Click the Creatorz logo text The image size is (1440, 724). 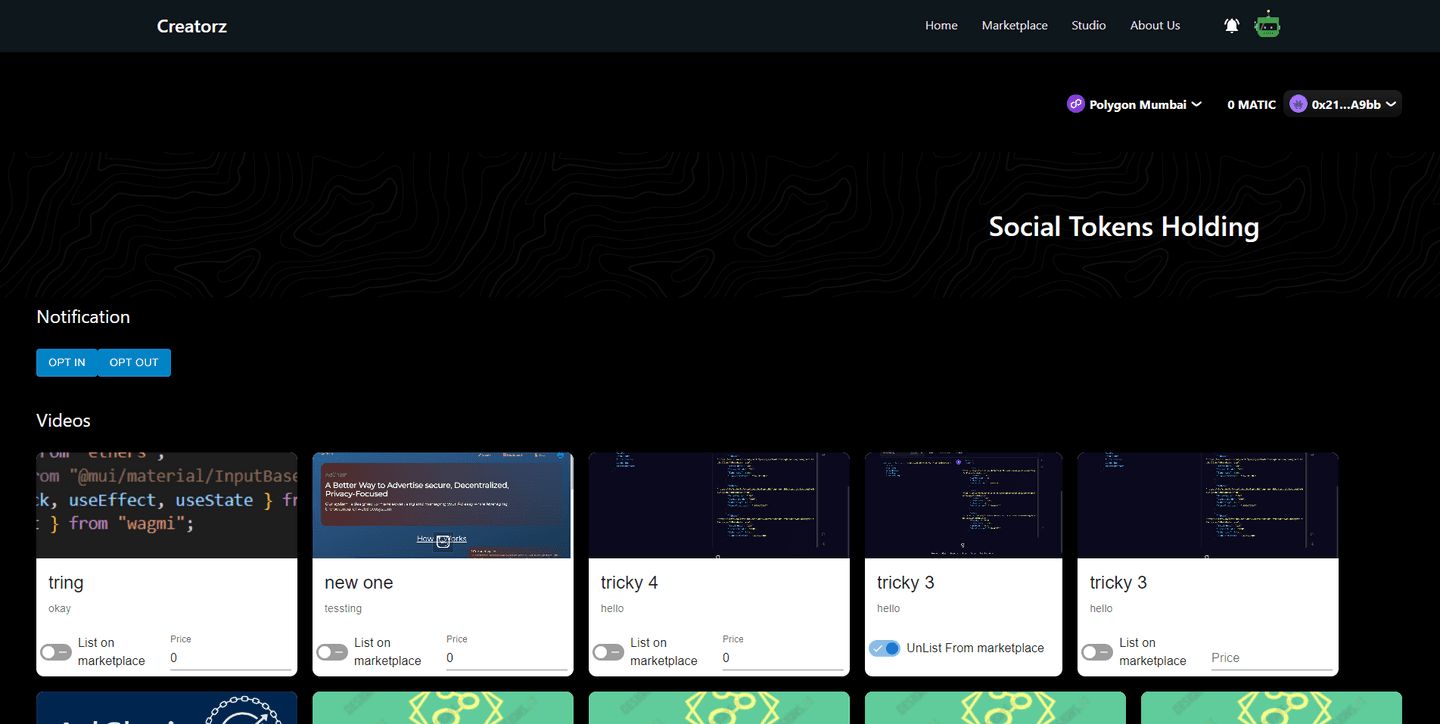(x=192, y=26)
